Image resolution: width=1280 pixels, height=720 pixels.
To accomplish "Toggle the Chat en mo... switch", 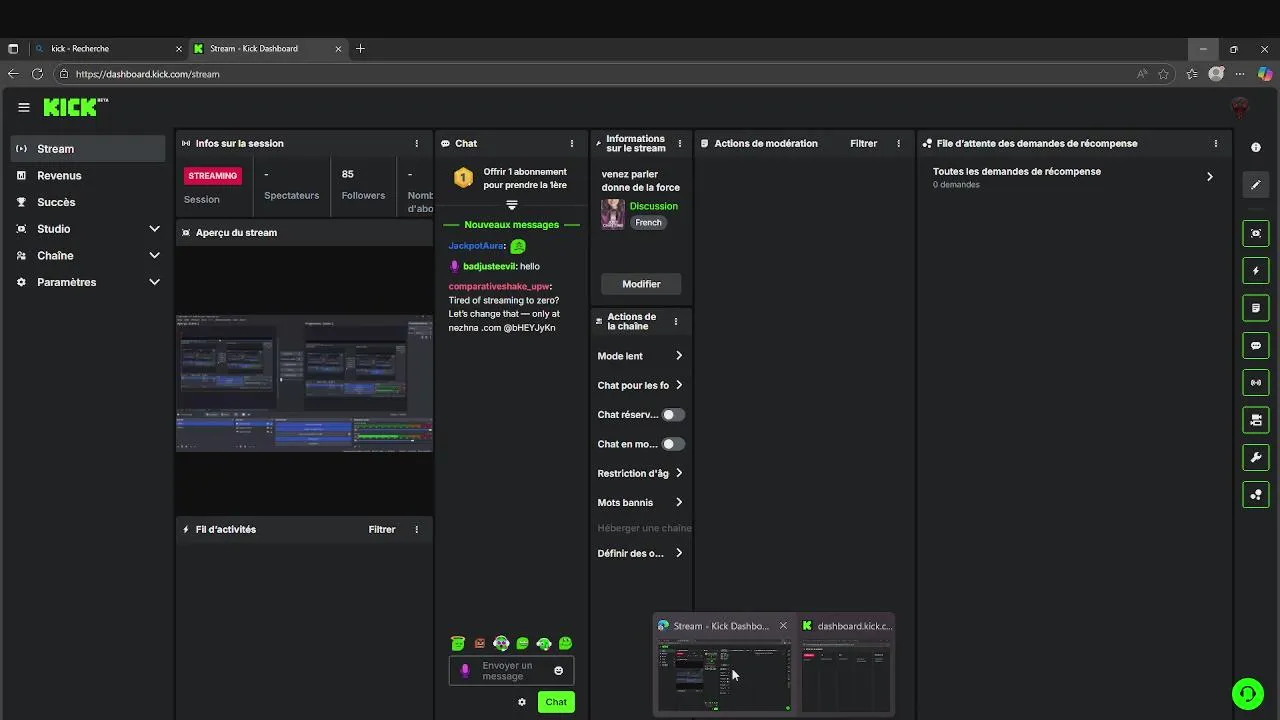I will point(673,444).
